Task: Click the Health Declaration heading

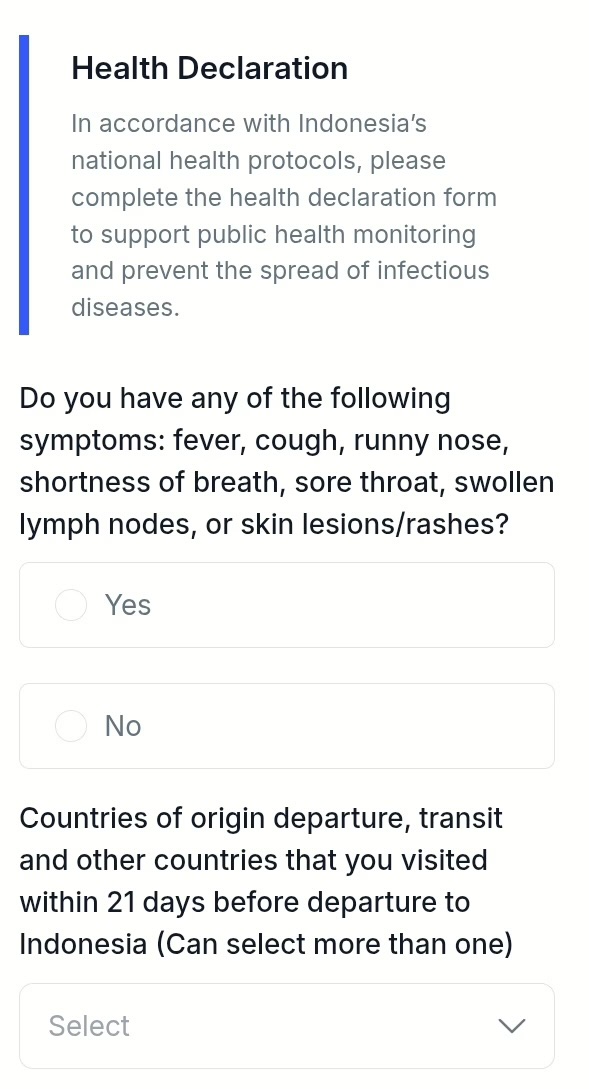Action: click(x=210, y=68)
